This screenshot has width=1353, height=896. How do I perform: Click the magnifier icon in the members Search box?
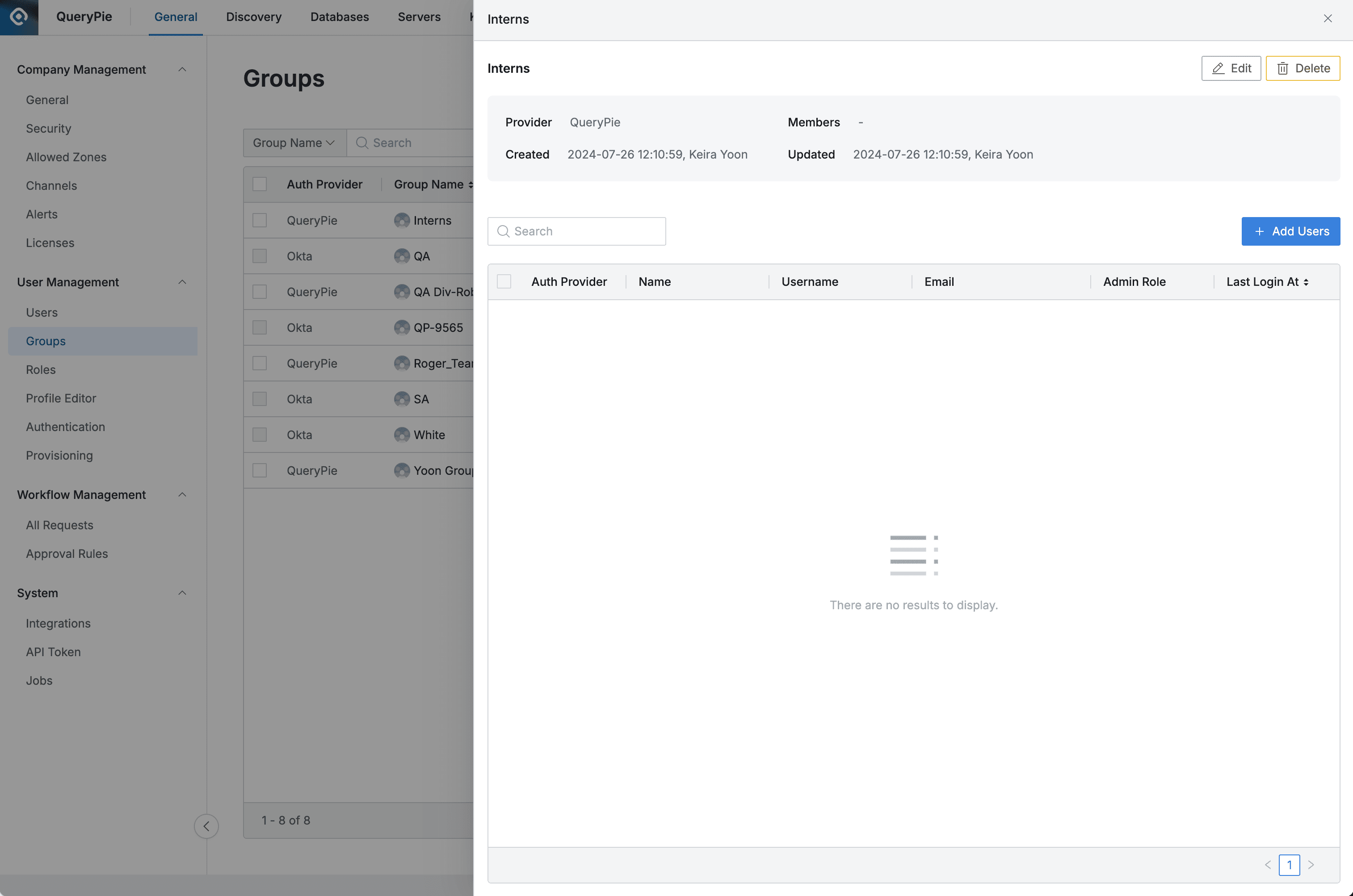pyautogui.click(x=504, y=231)
